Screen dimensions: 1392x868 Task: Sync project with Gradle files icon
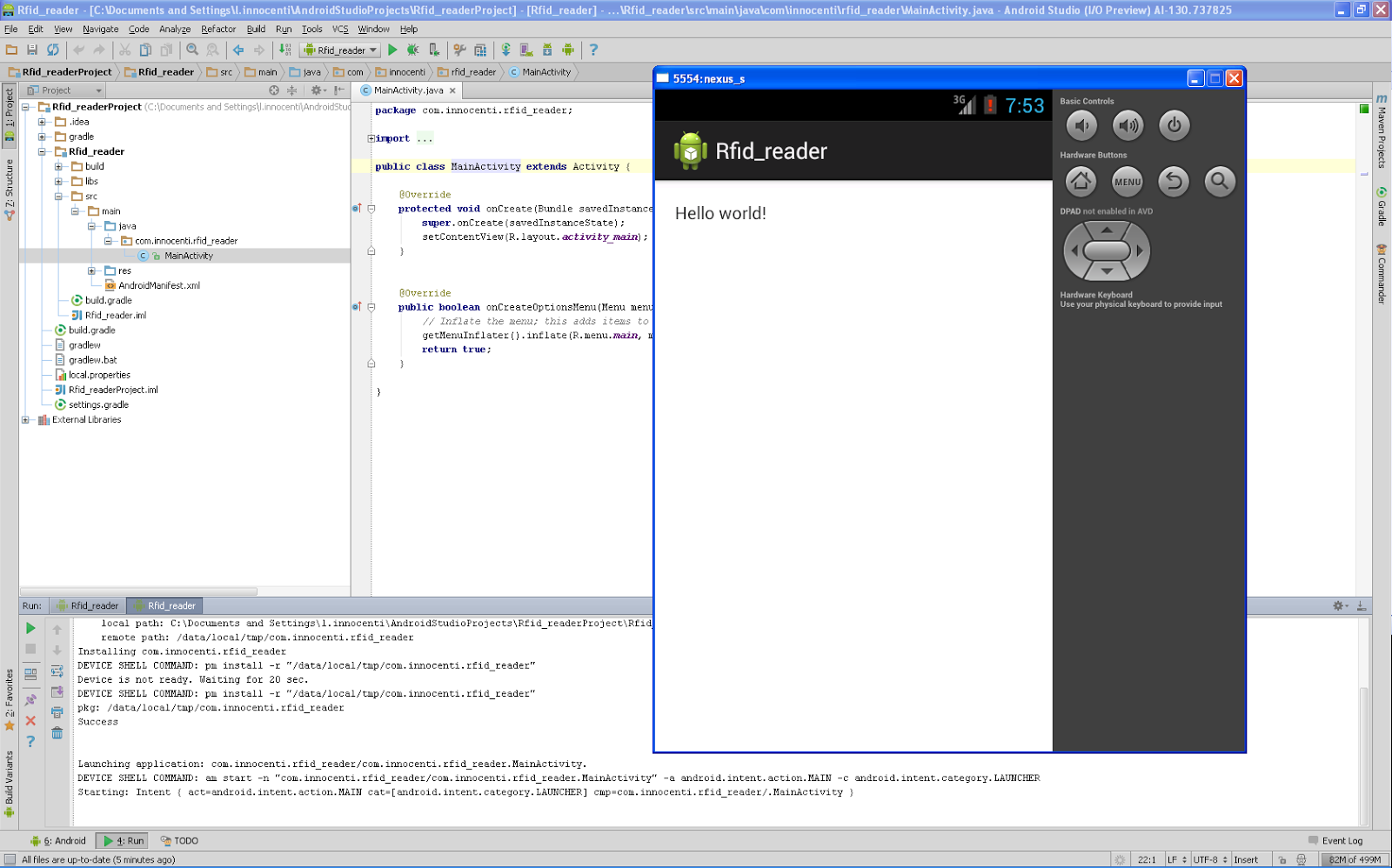505,50
